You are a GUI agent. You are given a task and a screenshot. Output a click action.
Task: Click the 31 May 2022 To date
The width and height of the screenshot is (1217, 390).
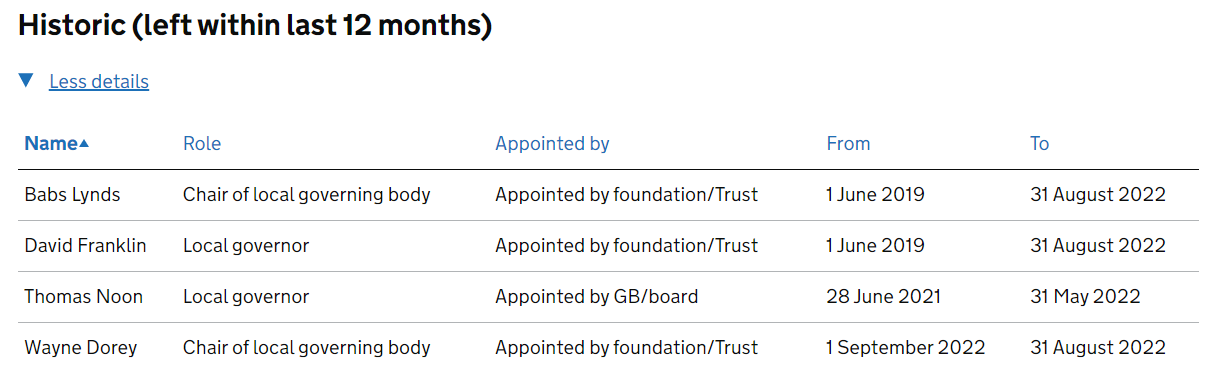[1085, 297]
